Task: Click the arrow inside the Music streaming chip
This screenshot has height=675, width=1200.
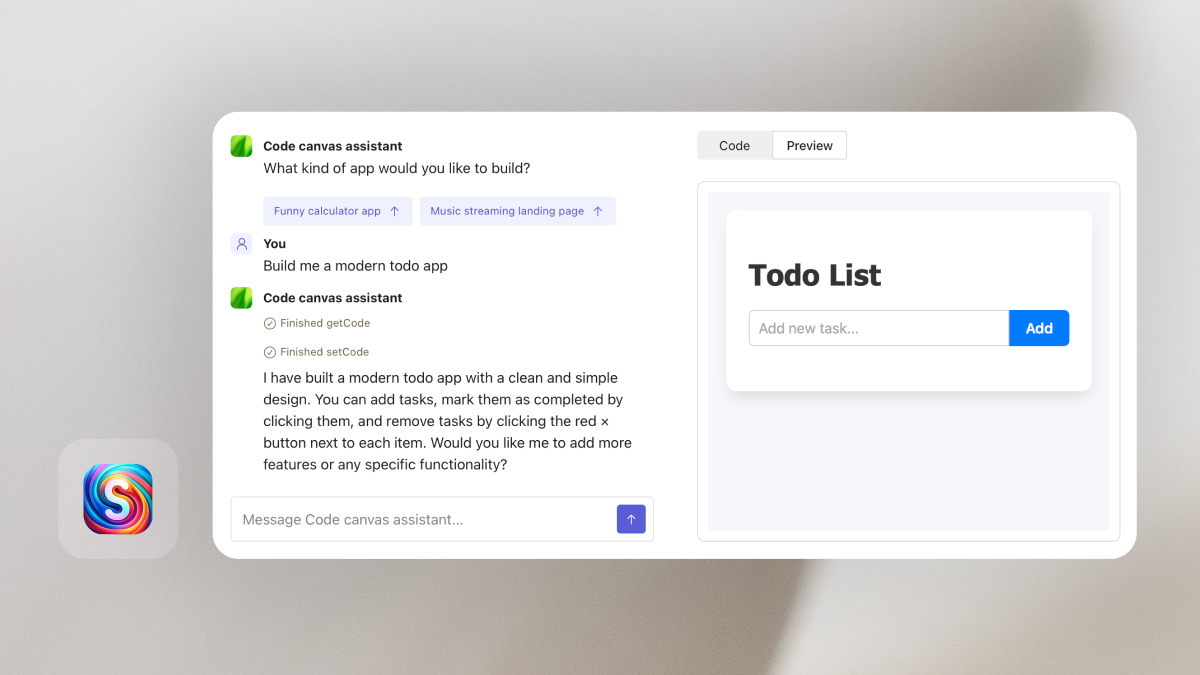Action: coord(600,210)
